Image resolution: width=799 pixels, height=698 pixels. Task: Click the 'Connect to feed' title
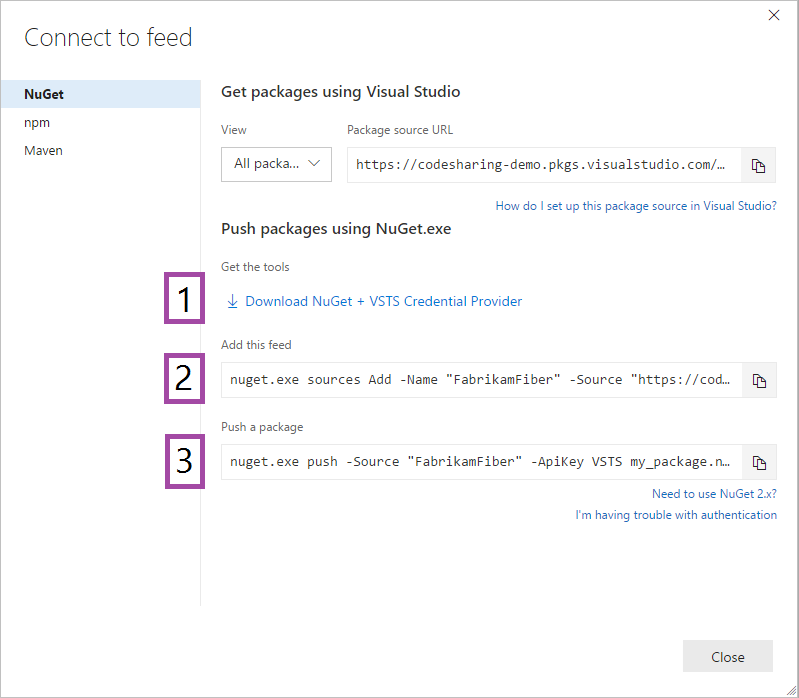108,38
